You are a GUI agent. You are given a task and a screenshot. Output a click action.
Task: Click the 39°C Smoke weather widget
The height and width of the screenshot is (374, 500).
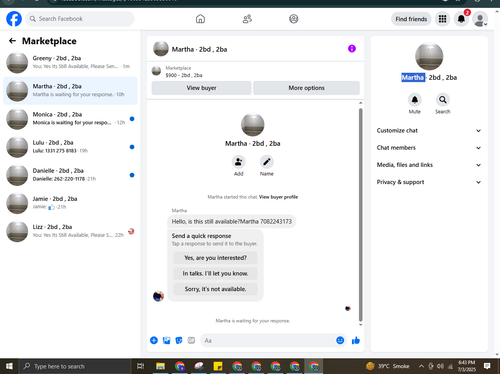coord(388,366)
